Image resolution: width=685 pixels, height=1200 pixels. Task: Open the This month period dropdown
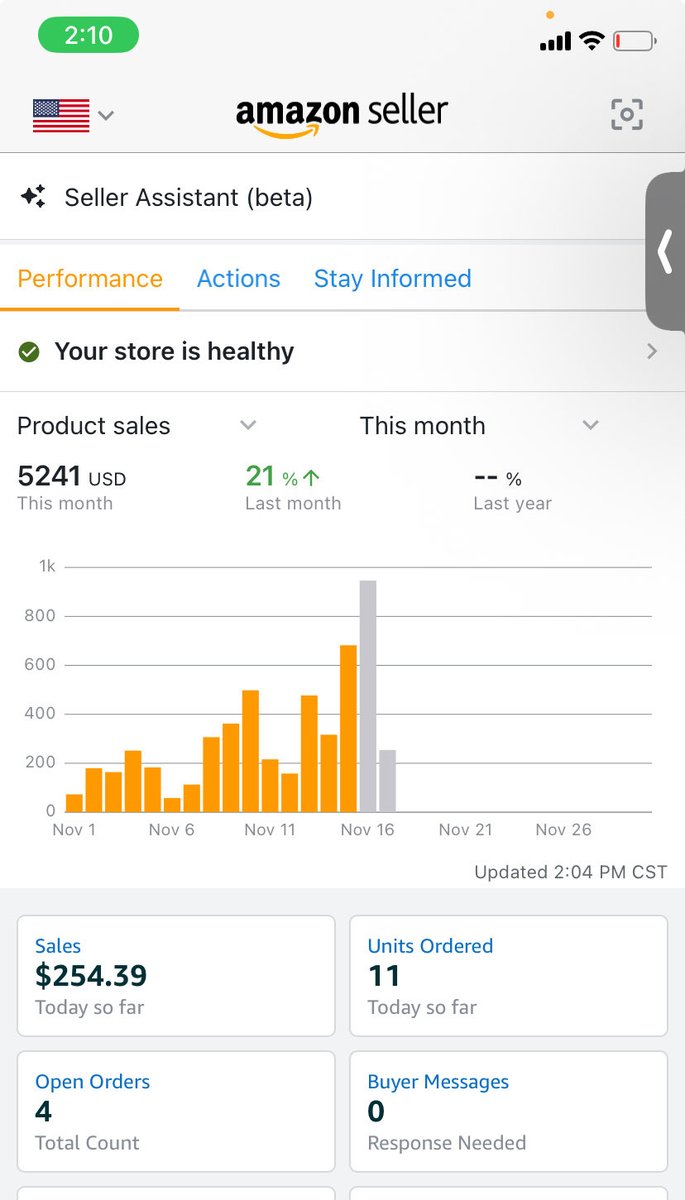tap(590, 425)
